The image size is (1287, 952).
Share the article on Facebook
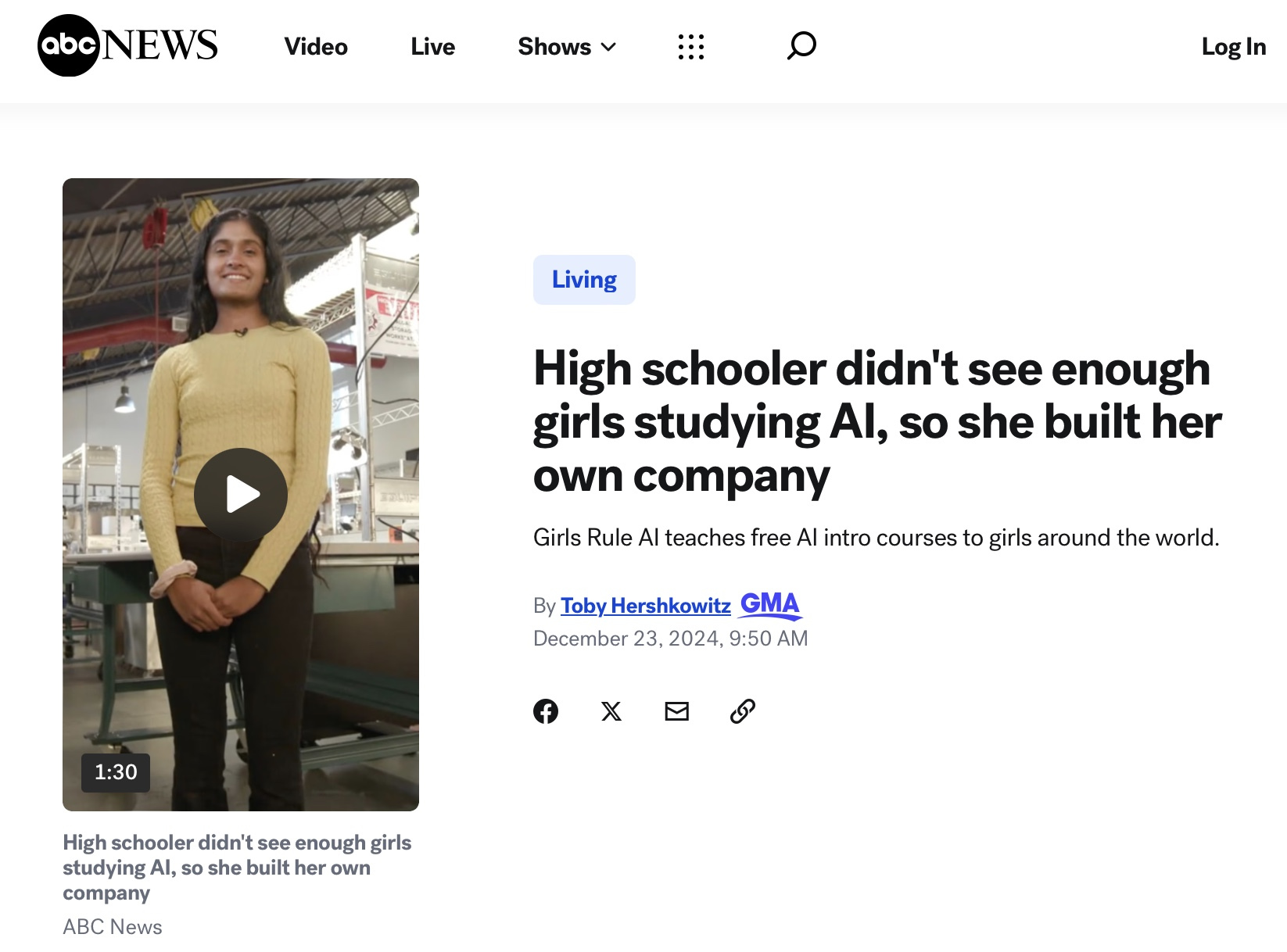[x=546, y=711]
